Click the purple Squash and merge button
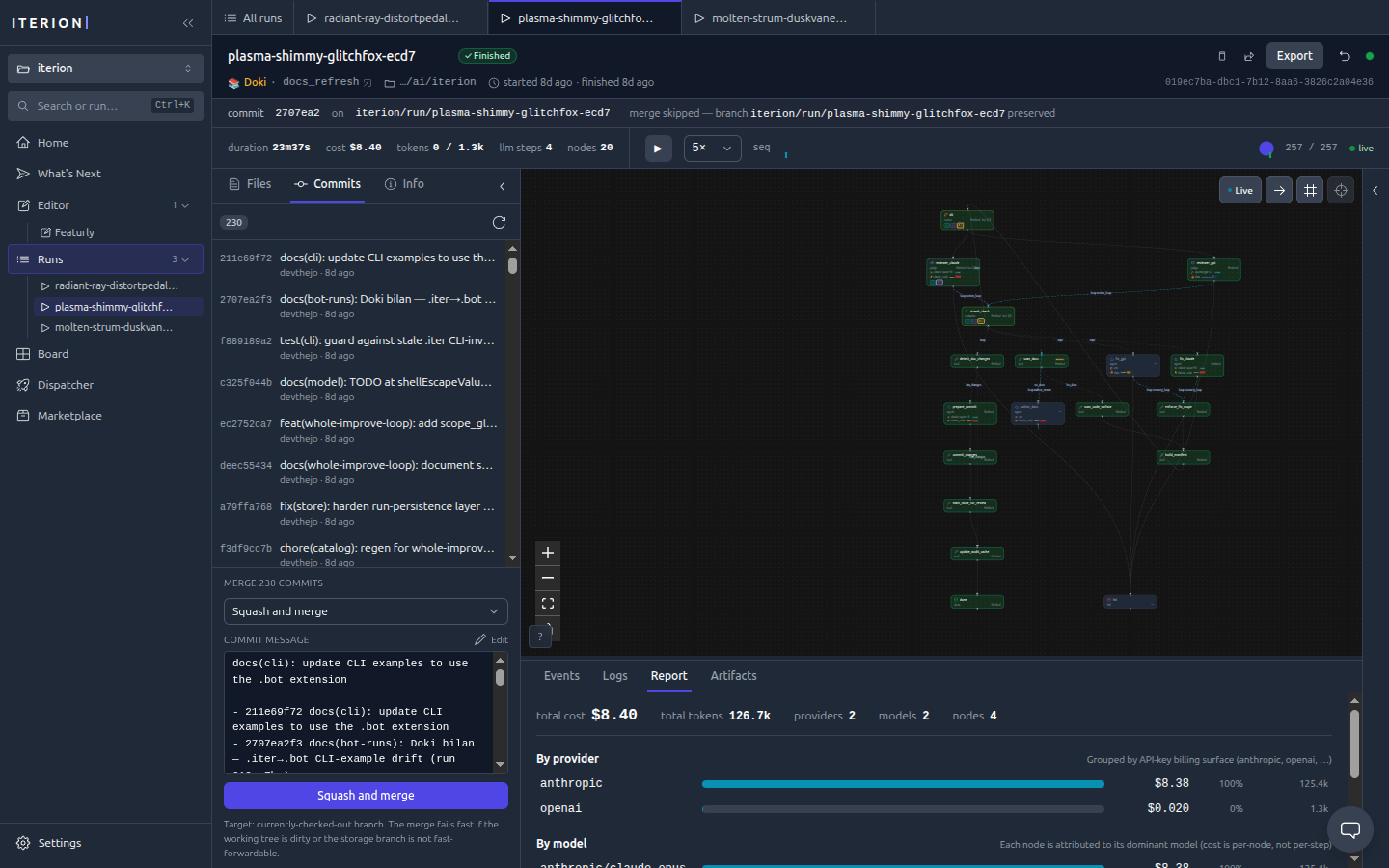 [366, 796]
